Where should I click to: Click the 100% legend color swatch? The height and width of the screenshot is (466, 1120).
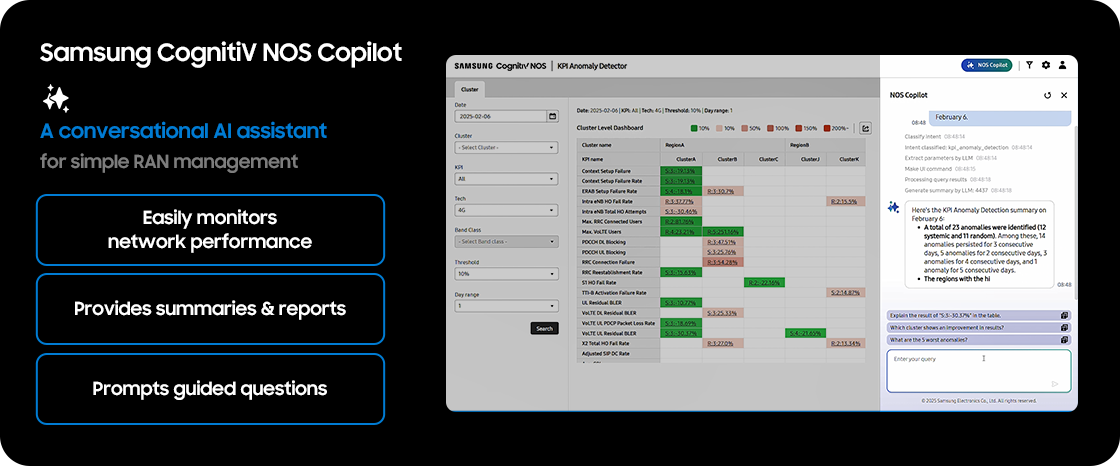point(771,129)
